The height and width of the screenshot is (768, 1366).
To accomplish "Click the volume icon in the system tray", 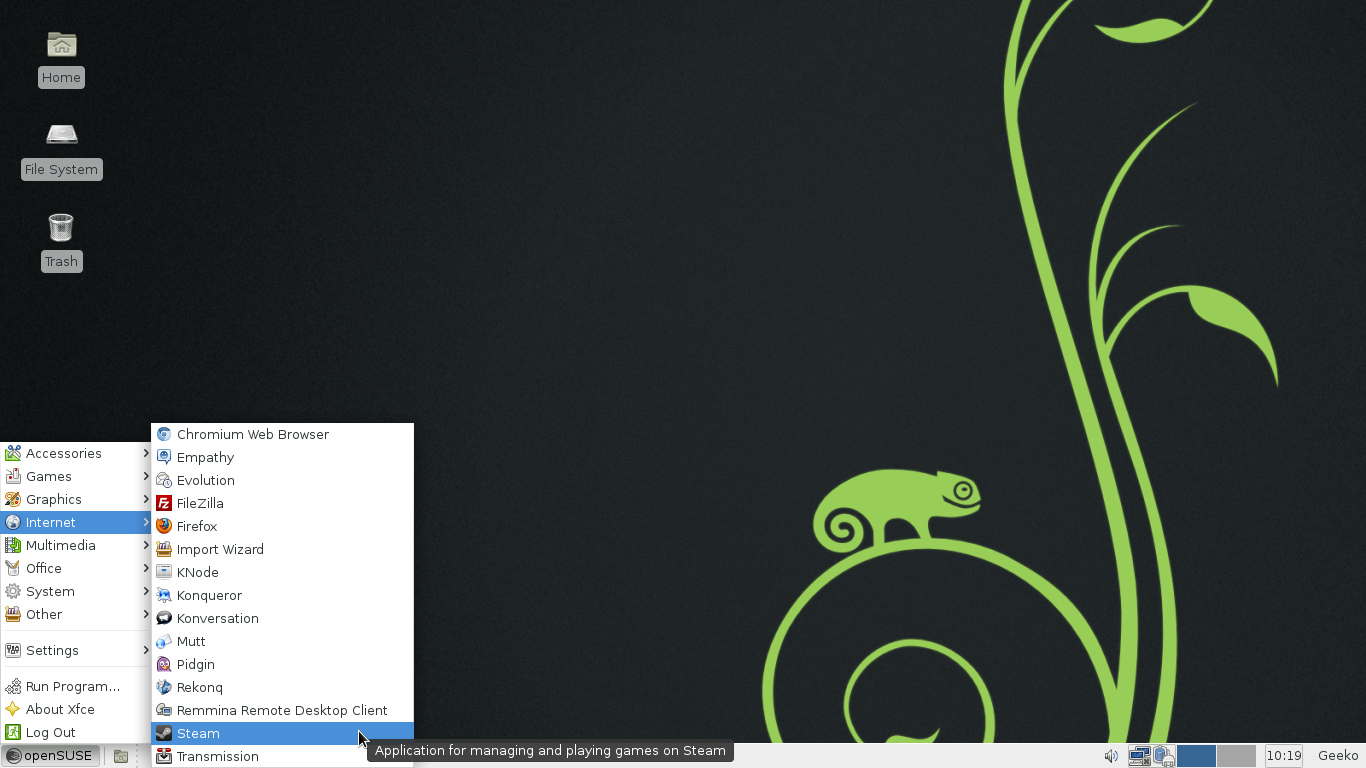I will (1110, 756).
